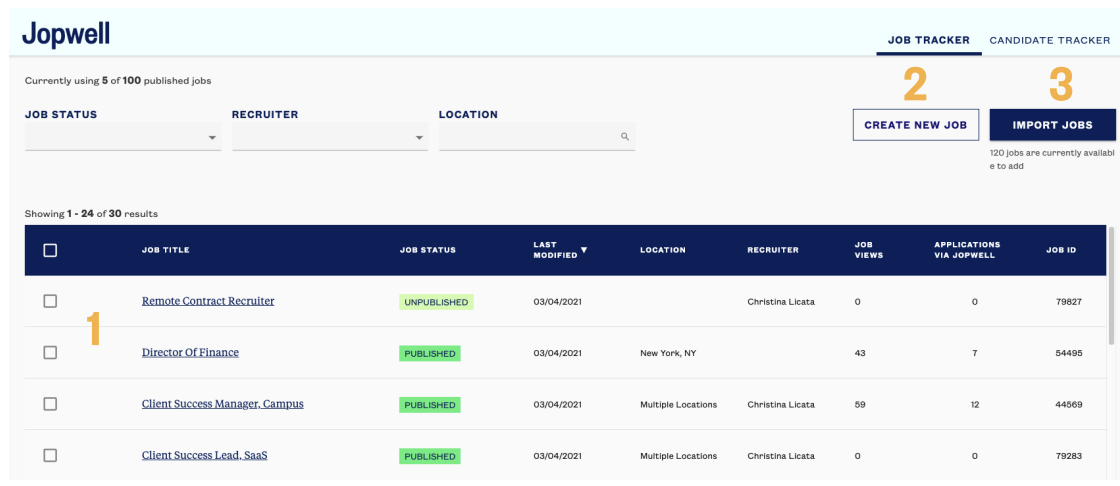This screenshot has width=1120, height=486.
Task: Click the Jopwell logo
Action: point(66,33)
